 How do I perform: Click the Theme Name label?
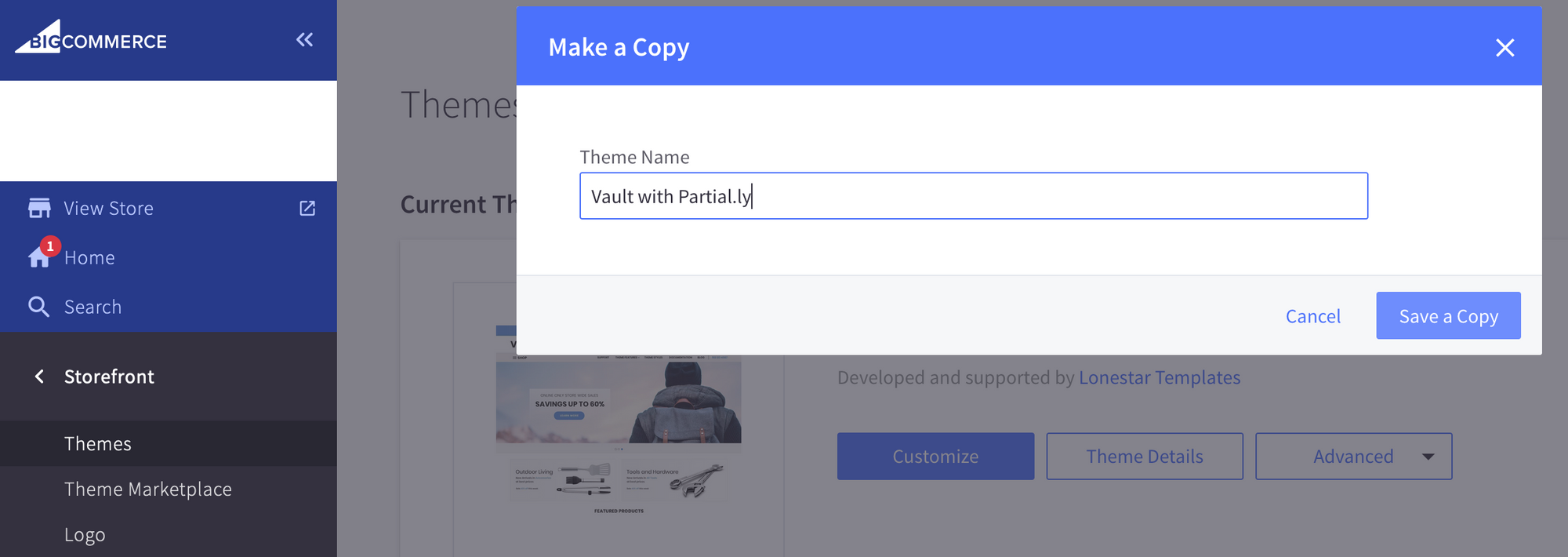point(634,157)
